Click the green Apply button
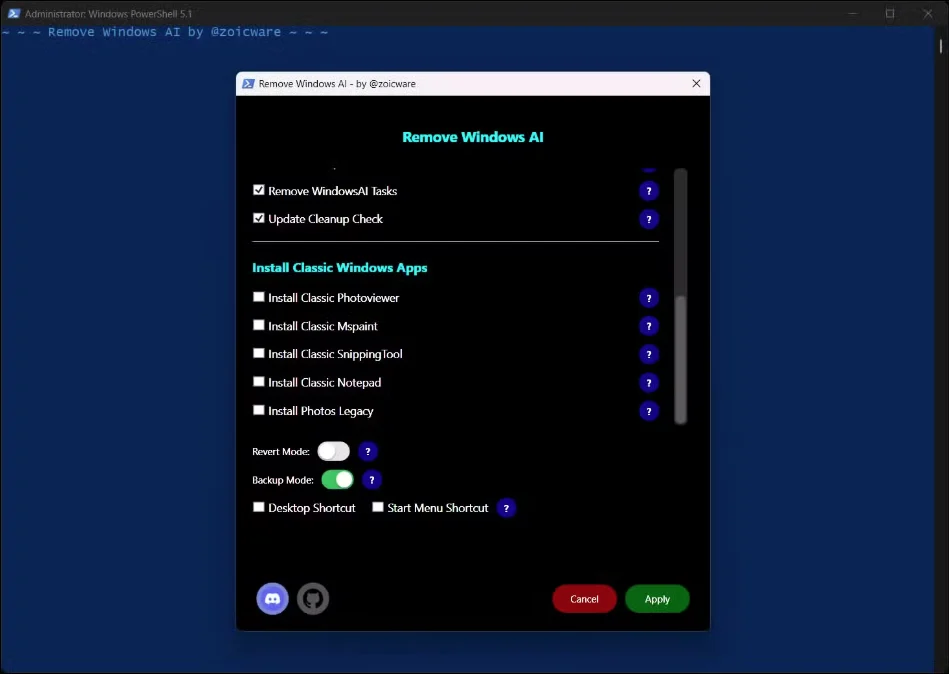This screenshot has width=949, height=674. [x=657, y=599]
